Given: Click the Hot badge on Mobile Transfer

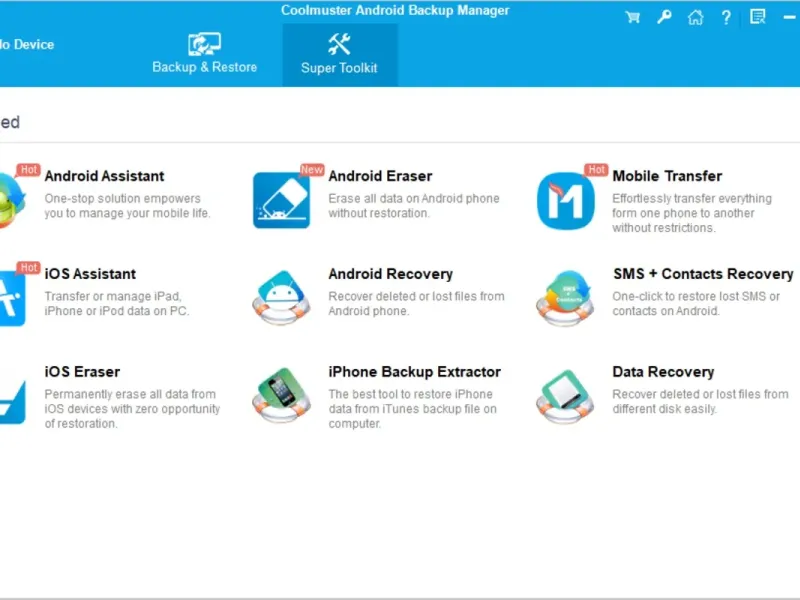Looking at the screenshot, I should point(596,170).
